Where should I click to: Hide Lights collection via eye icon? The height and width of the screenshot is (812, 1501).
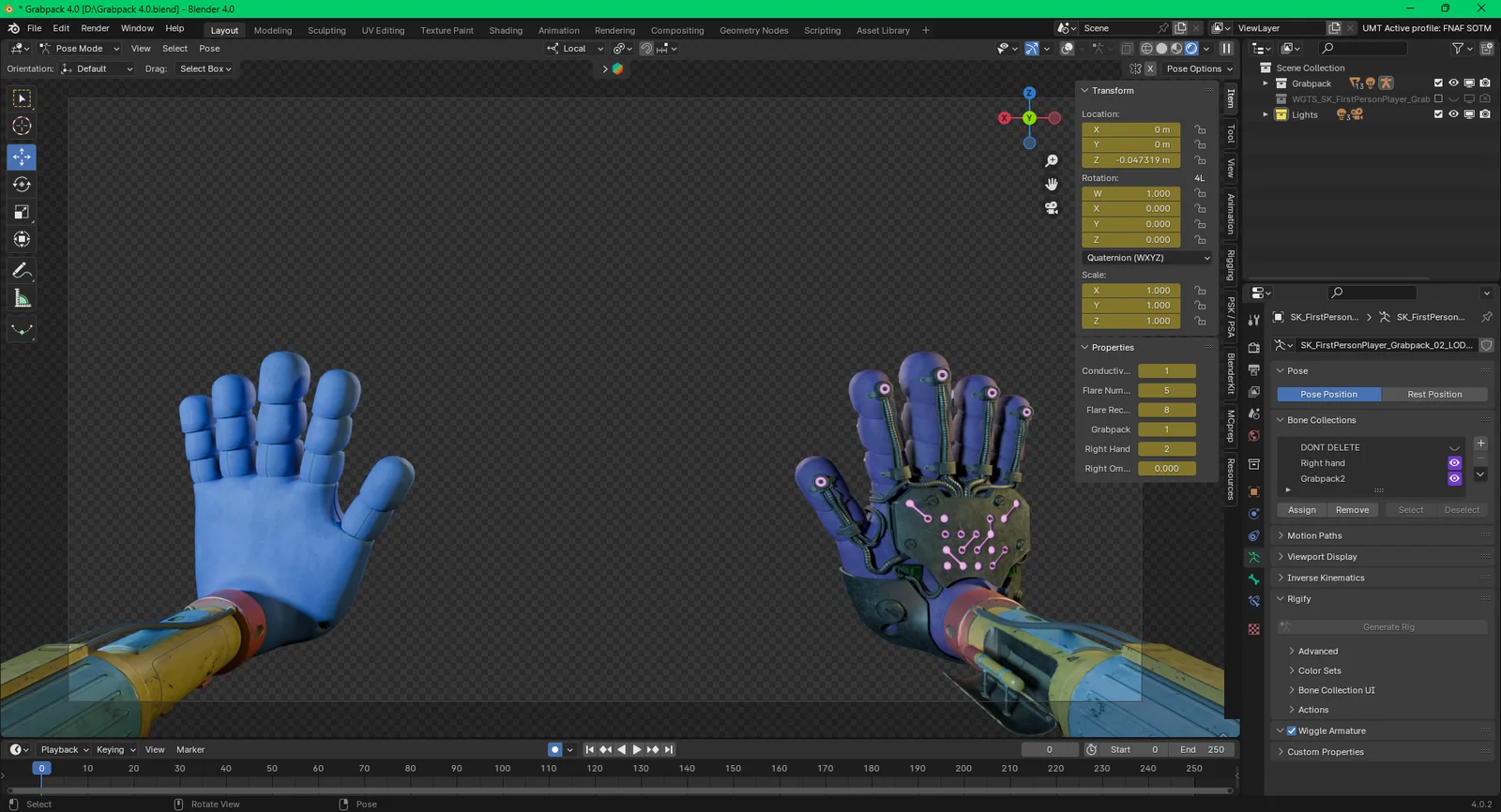[x=1453, y=114]
